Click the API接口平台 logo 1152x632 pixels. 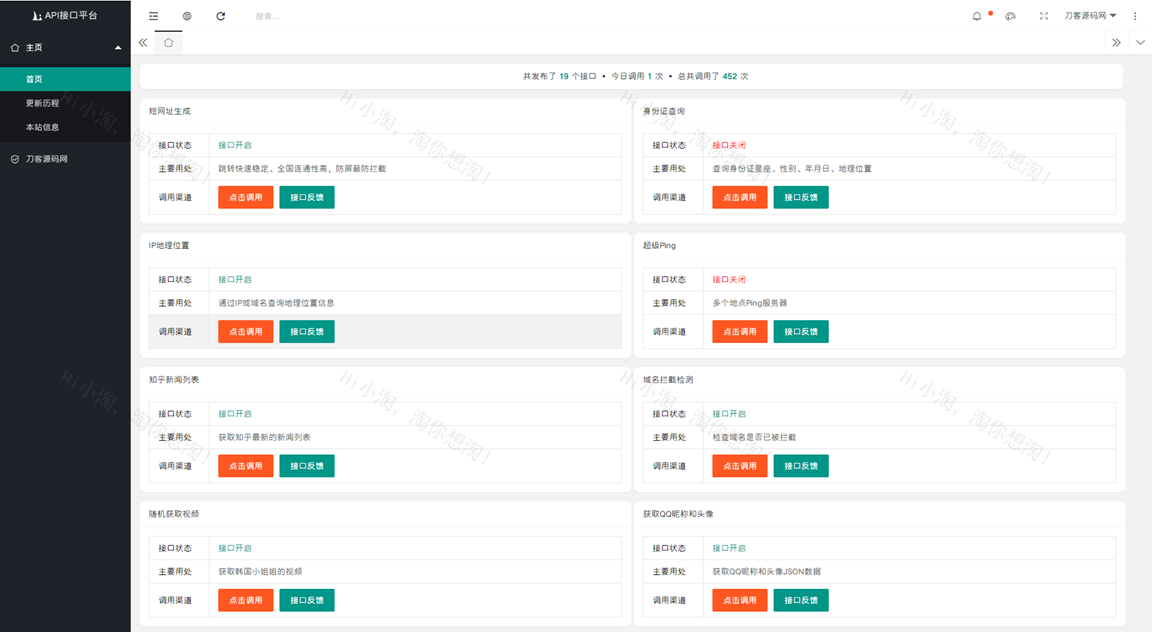[x=65, y=15]
